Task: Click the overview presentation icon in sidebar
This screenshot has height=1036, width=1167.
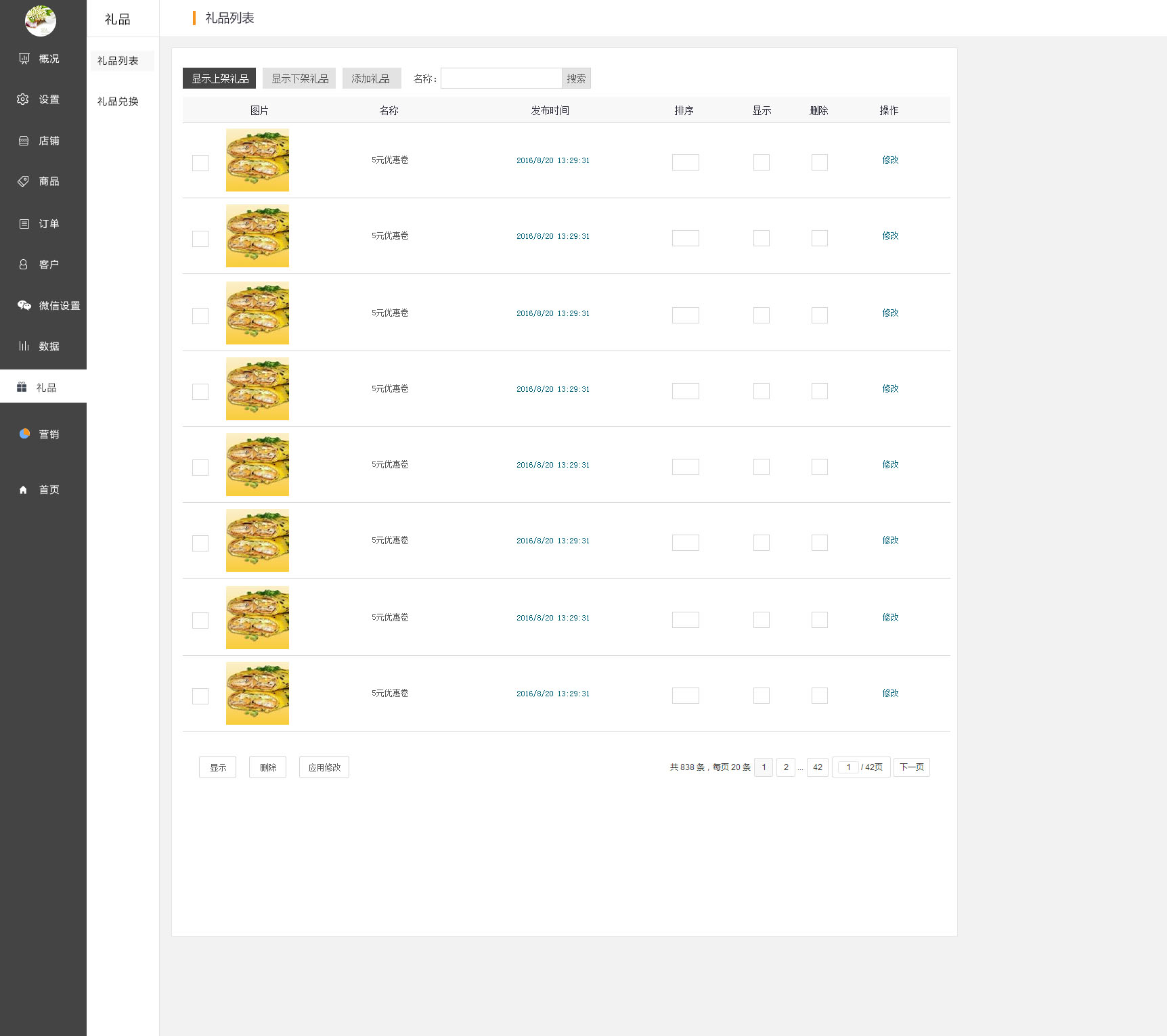Action: tap(24, 59)
